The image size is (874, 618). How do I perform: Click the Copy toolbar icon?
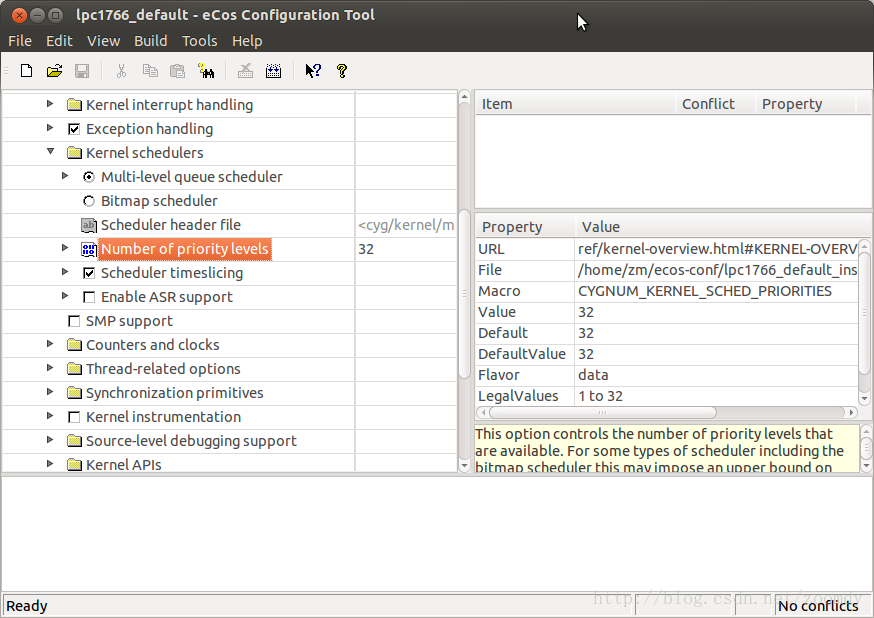pos(150,71)
